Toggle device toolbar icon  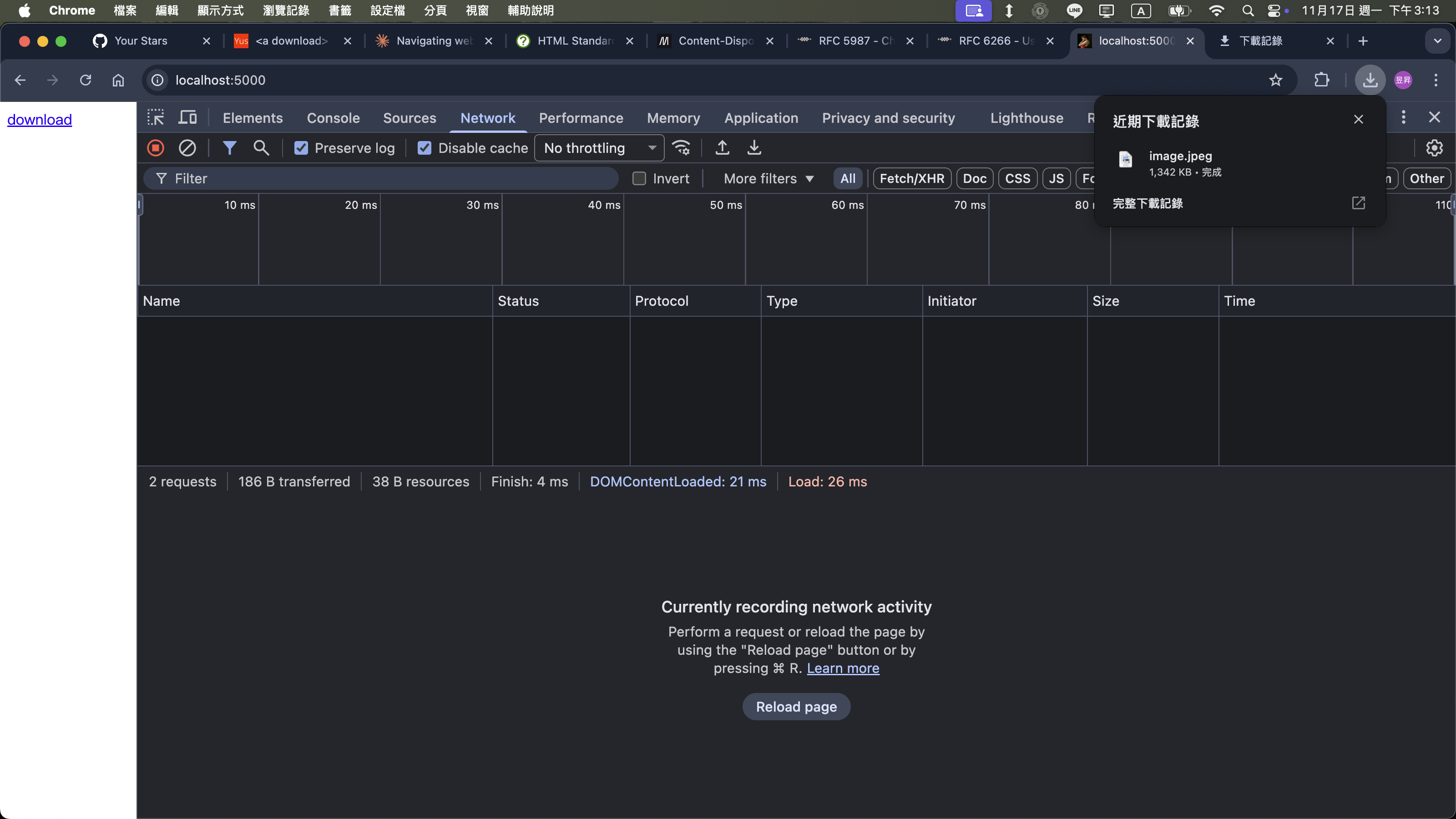(187, 117)
